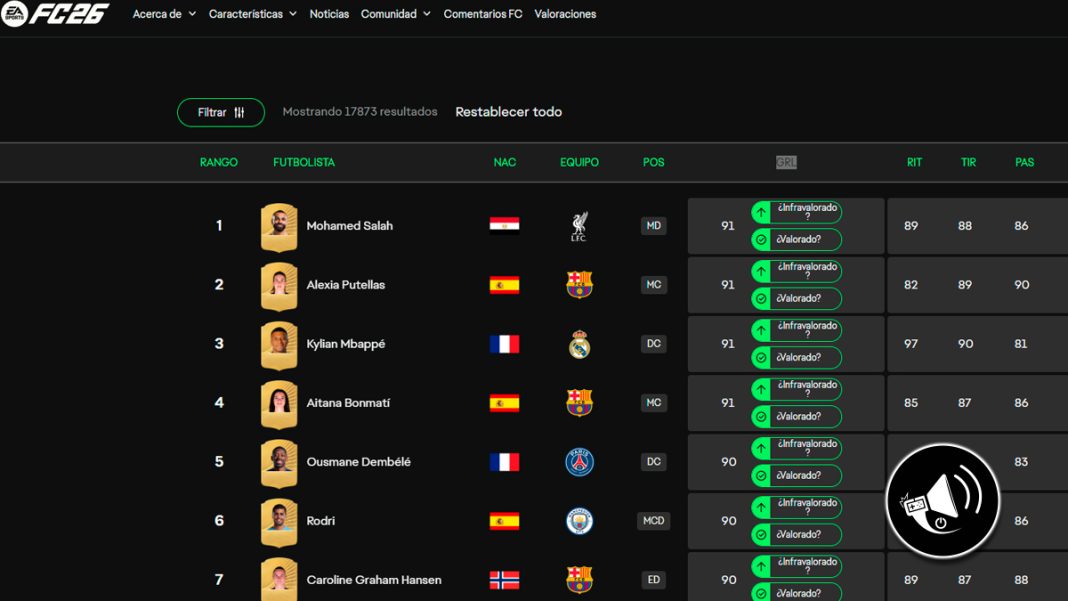
Task: Sort by TIR column header
Action: coord(969,162)
